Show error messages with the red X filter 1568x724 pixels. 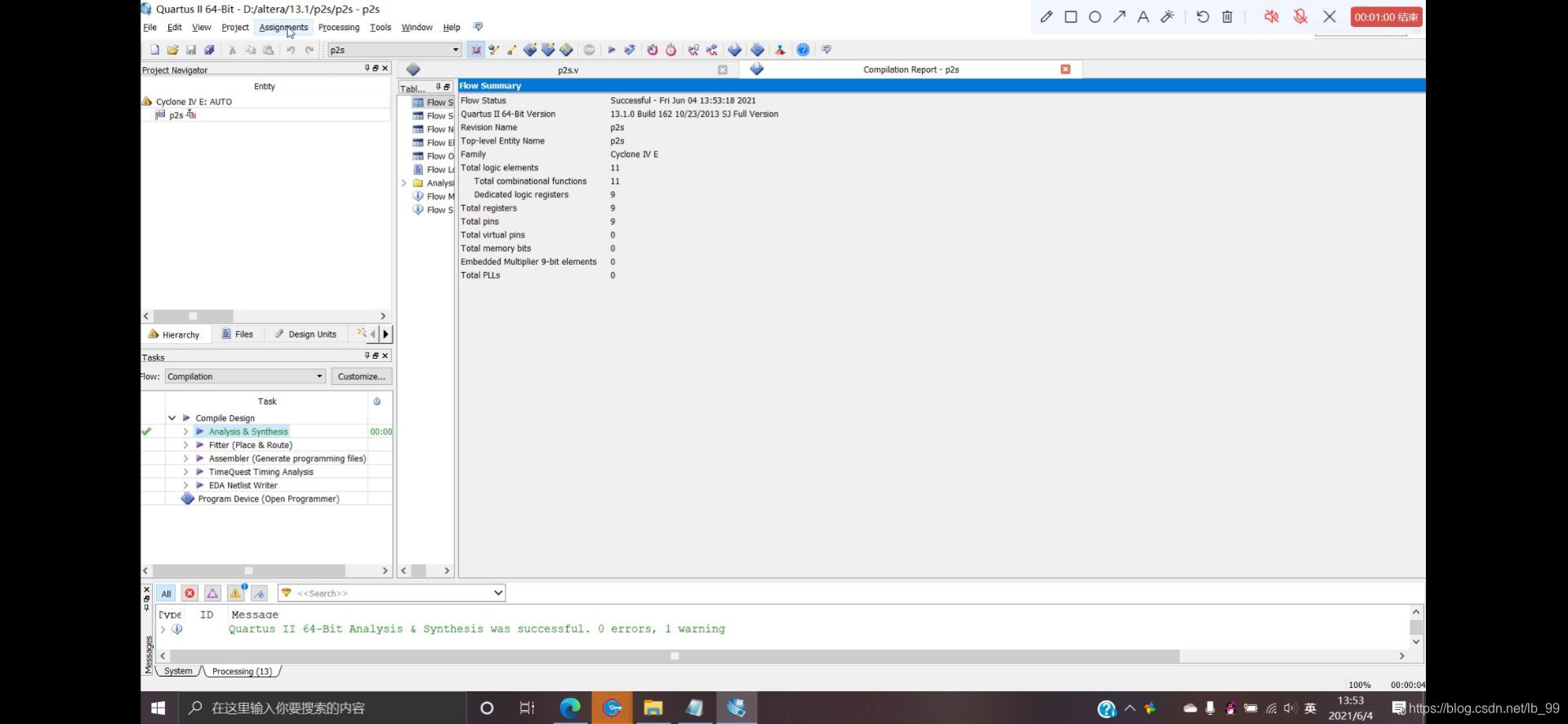coord(189,593)
